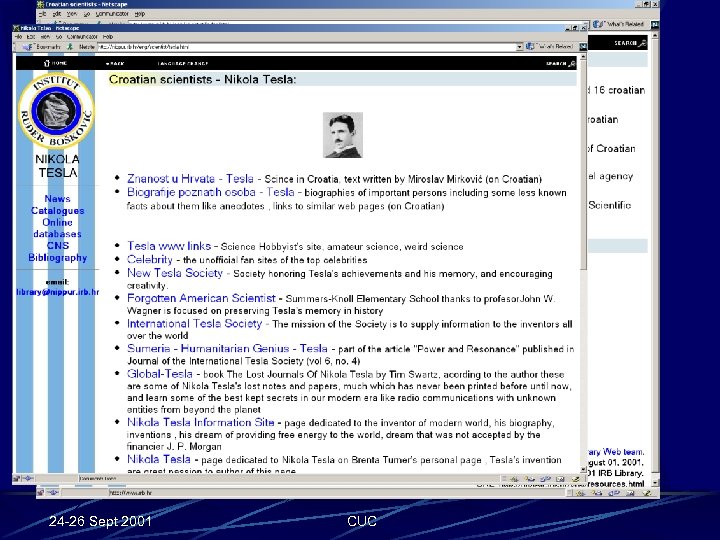The height and width of the screenshot is (540, 720).
Task: Click the Netsite location icon beside the URL
Action: pyautogui.click(x=70, y=47)
